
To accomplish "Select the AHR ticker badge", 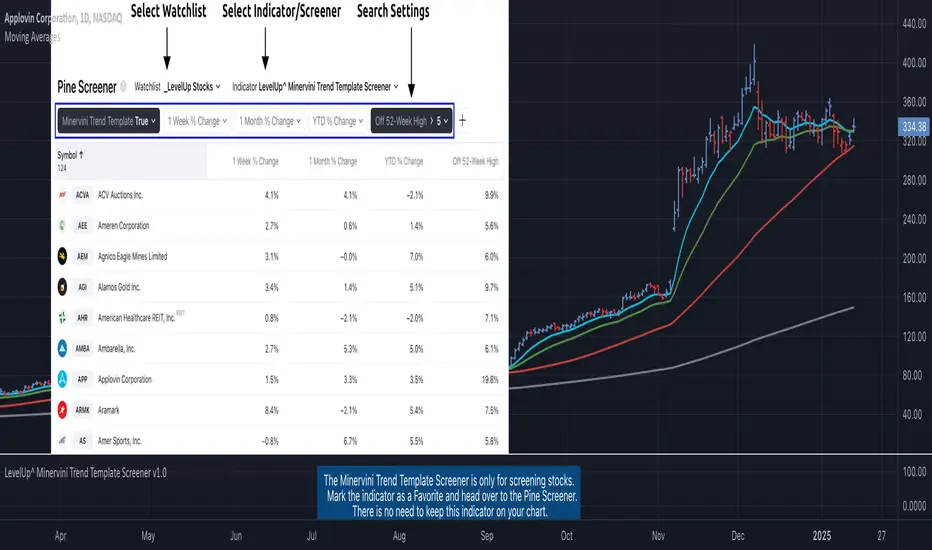I will tap(83, 318).
